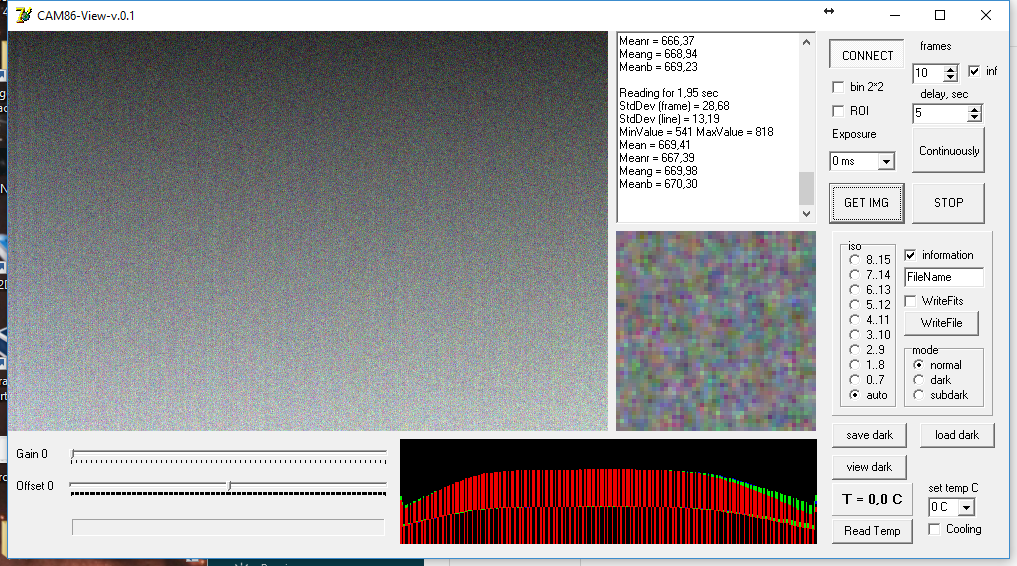Screen dimensions: 1017x566
Task: Open view dark
Action: click(869, 467)
